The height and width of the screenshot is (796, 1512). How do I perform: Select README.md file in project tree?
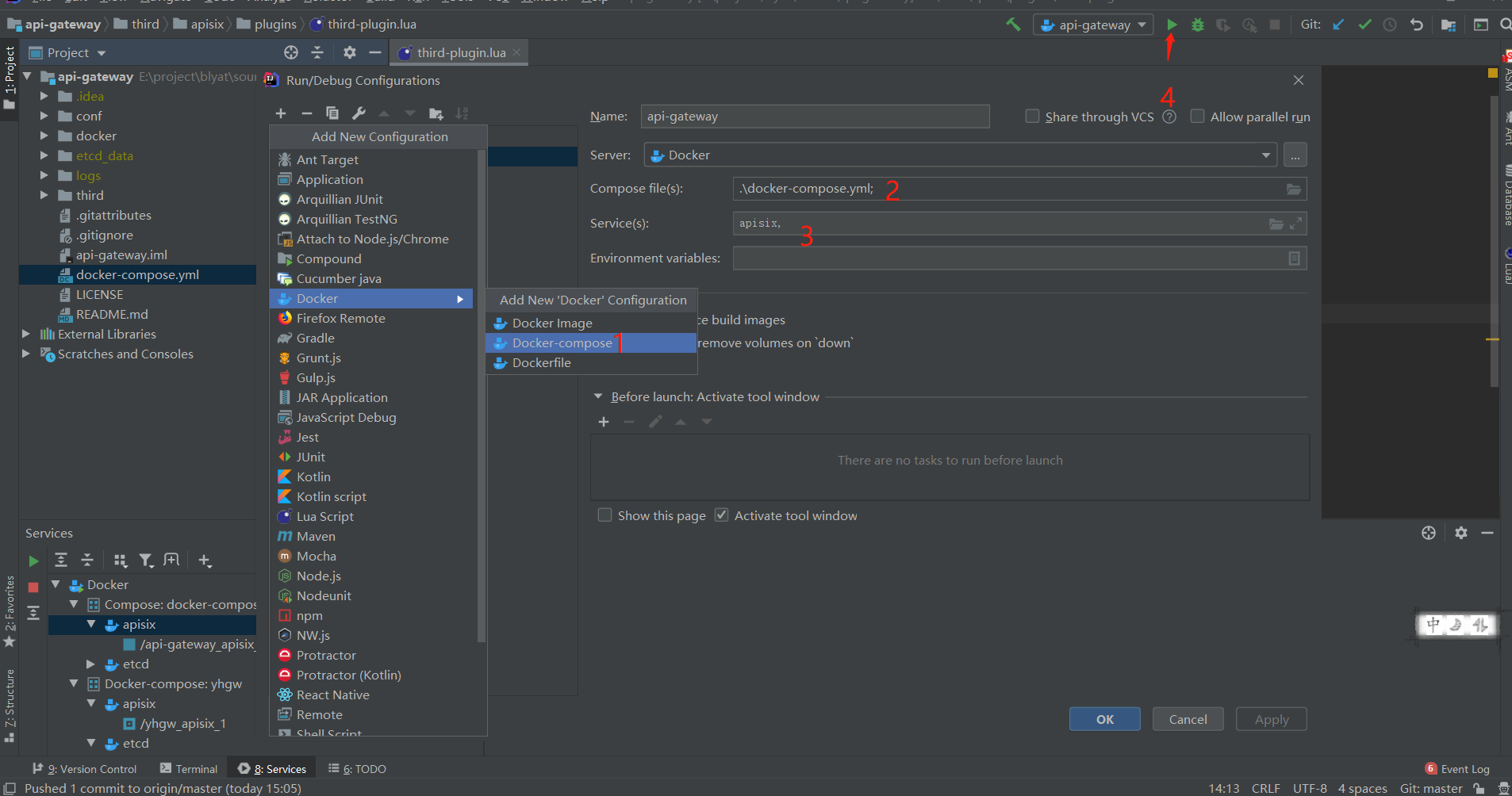tap(112, 314)
